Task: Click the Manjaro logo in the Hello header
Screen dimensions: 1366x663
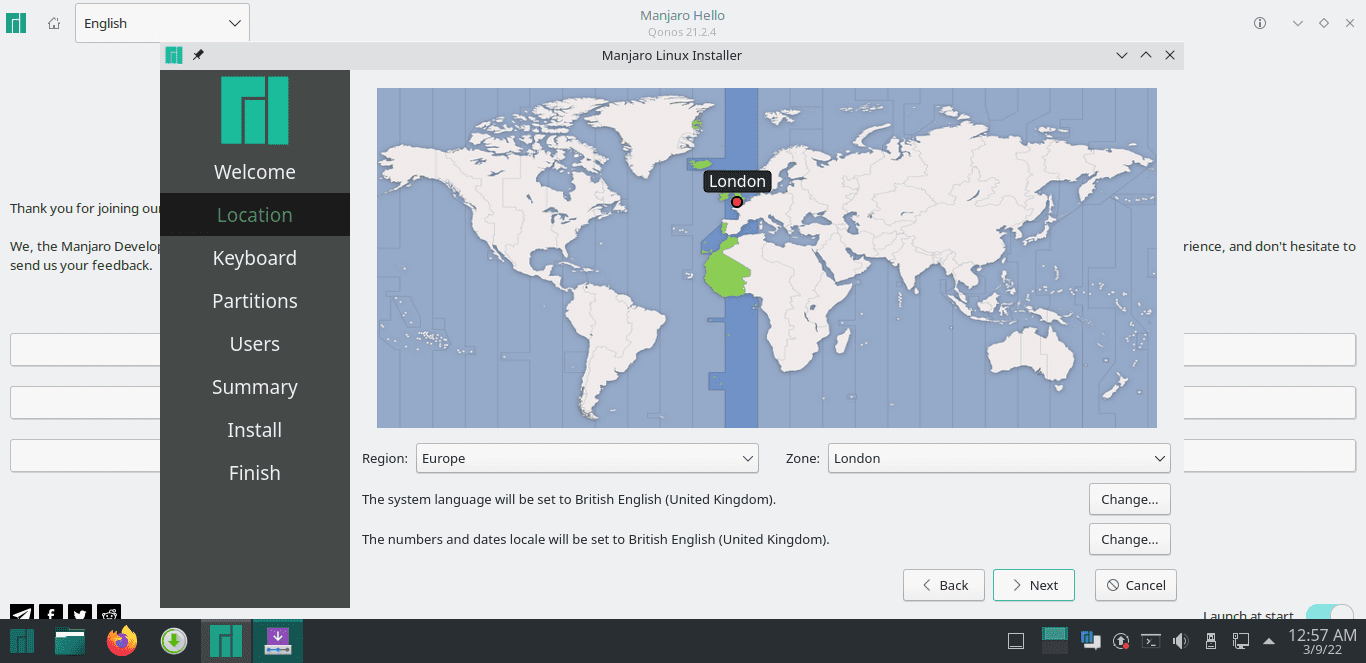Action: click(x=16, y=23)
